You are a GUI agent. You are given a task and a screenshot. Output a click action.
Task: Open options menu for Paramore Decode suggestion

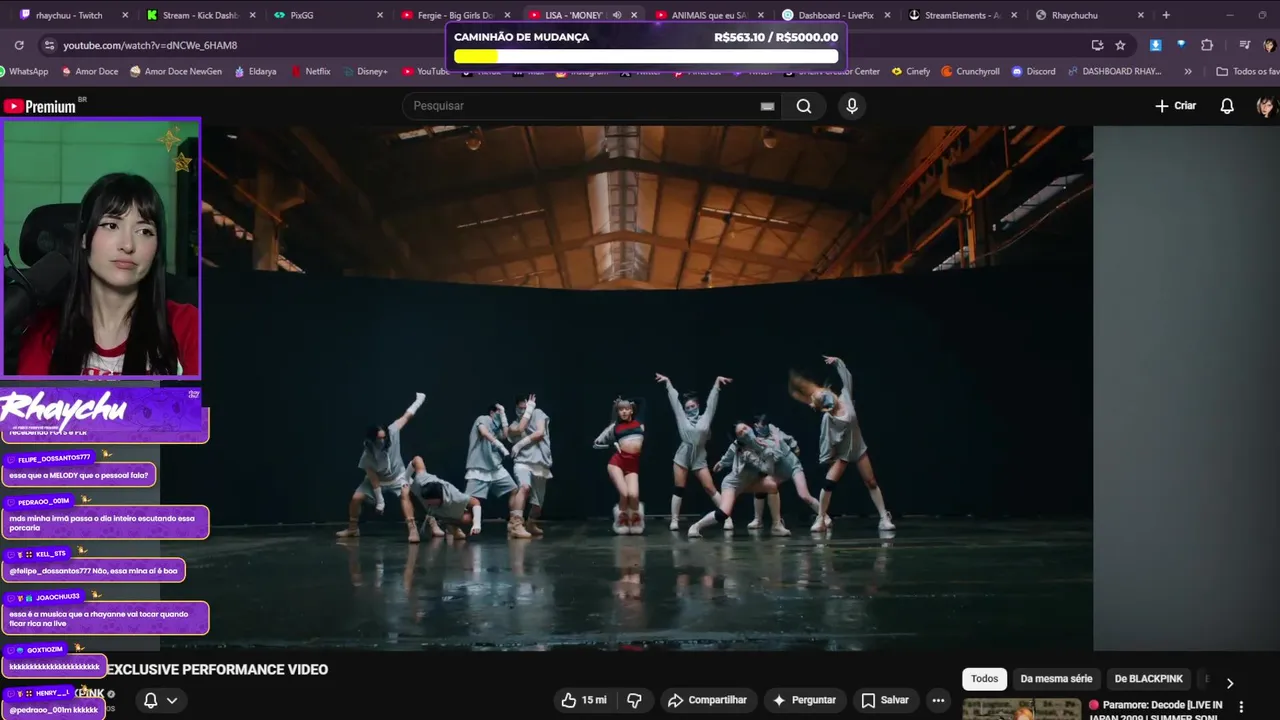[1242, 706]
